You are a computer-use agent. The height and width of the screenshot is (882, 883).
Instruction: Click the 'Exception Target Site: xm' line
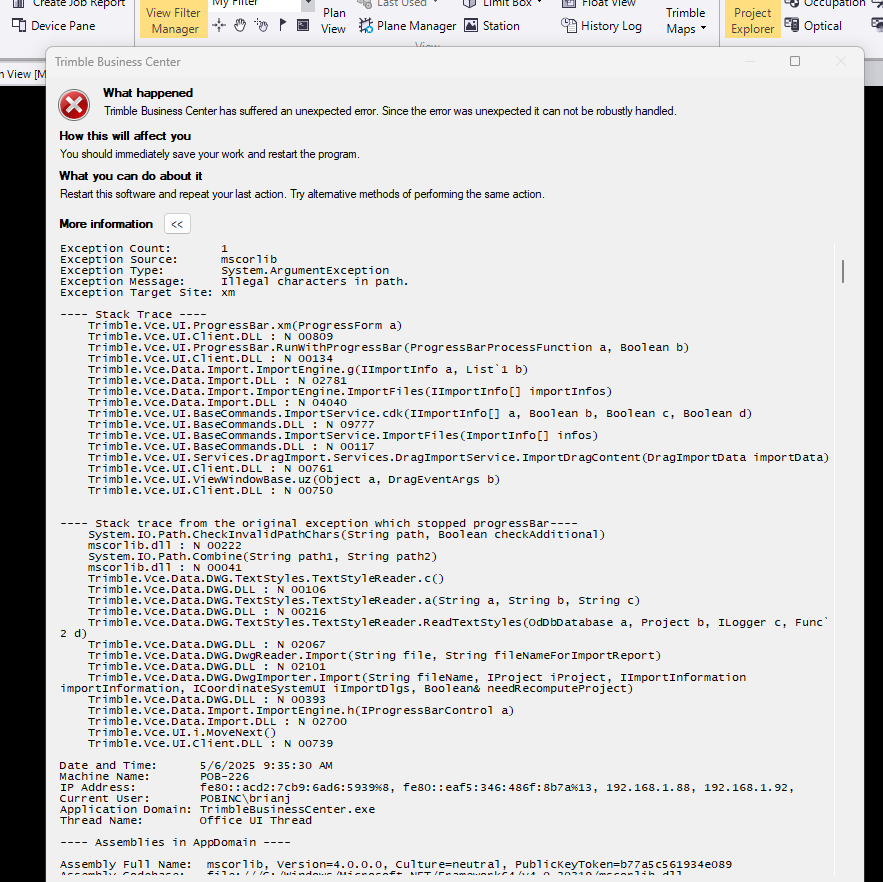click(x=148, y=292)
